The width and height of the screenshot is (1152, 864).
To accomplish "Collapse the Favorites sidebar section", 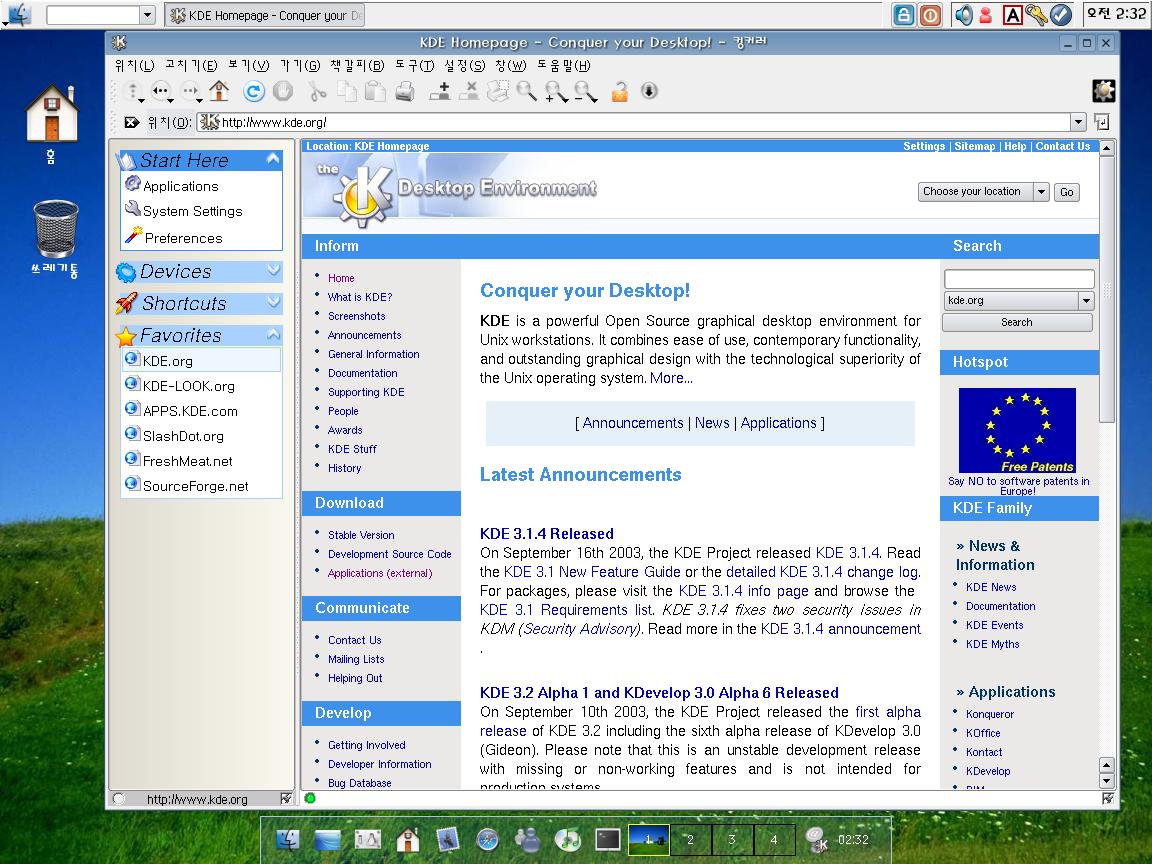I will click(273, 334).
